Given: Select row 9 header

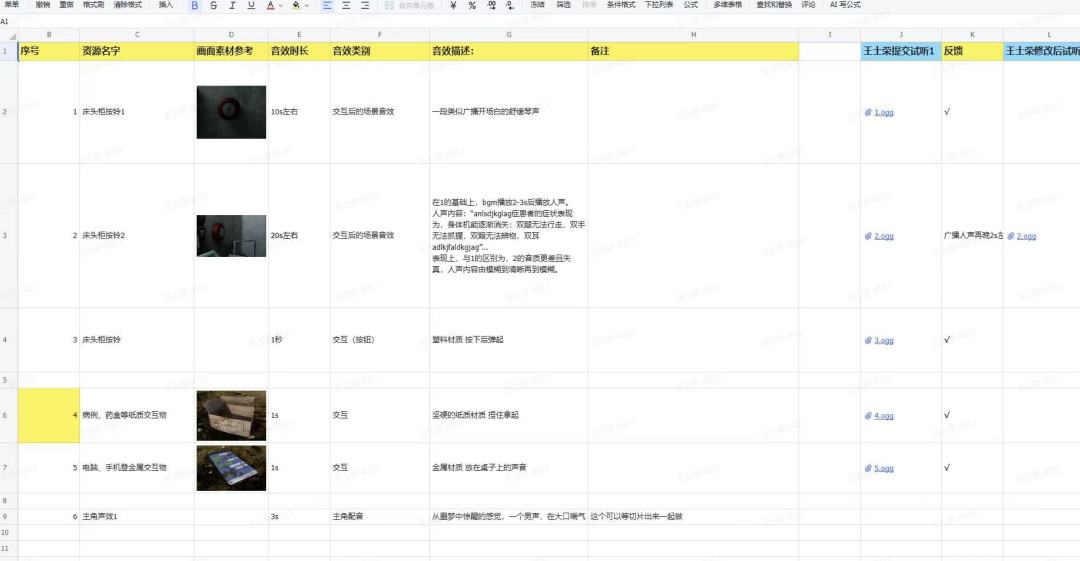Looking at the screenshot, I should (8, 516).
